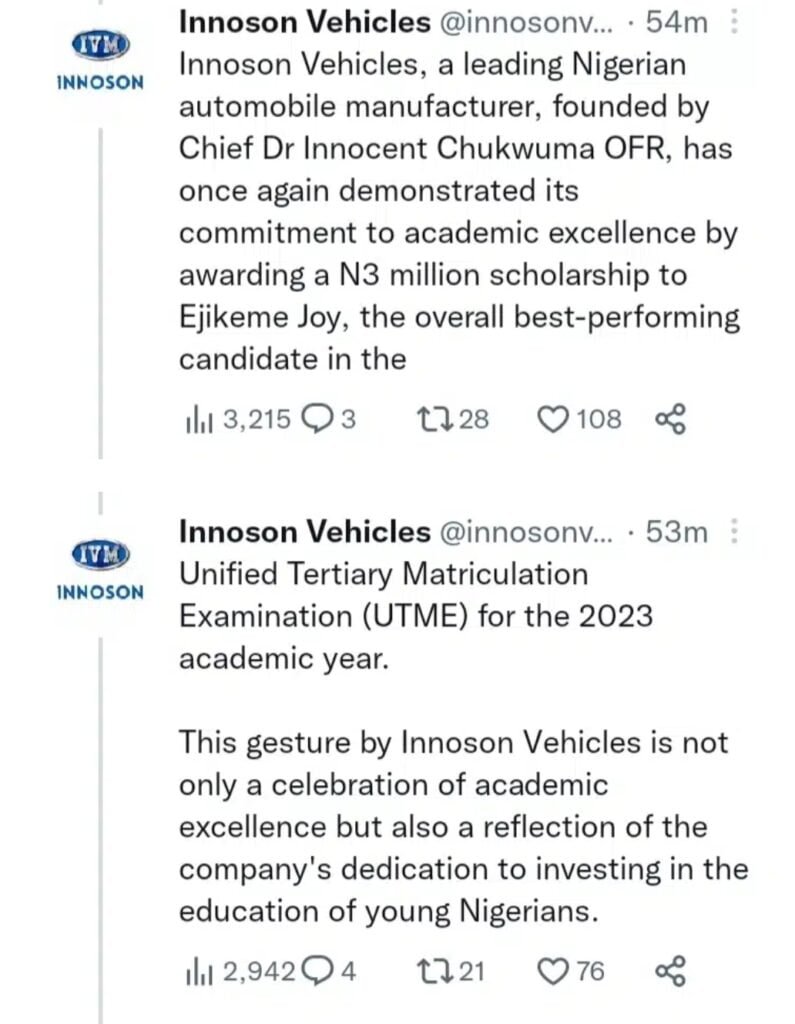Click Innoson Vehicles name on second tweet
795x1024 pixels.
tap(303, 532)
